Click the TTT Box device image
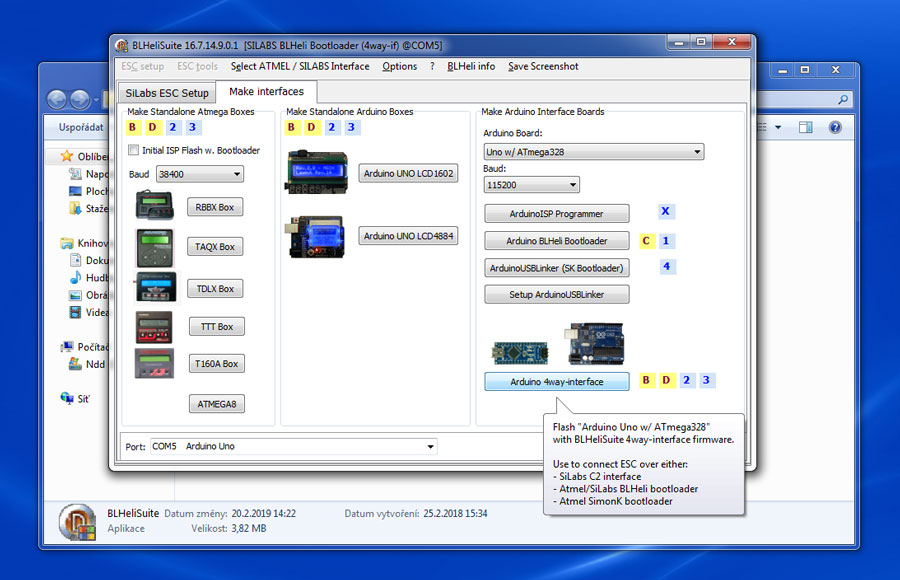The height and width of the screenshot is (580, 900). click(x=154, y=327)
